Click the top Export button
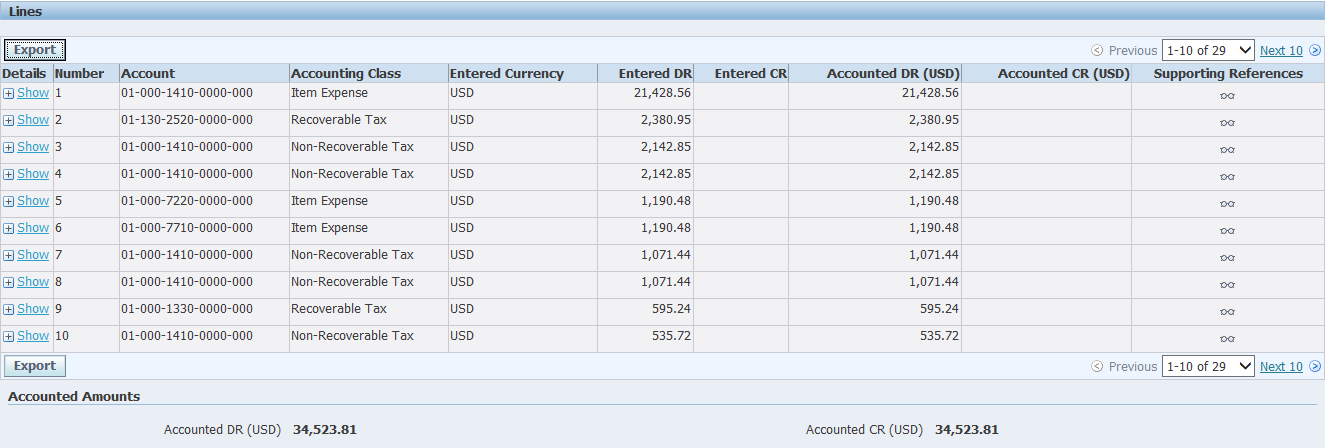 coord(35,50)
